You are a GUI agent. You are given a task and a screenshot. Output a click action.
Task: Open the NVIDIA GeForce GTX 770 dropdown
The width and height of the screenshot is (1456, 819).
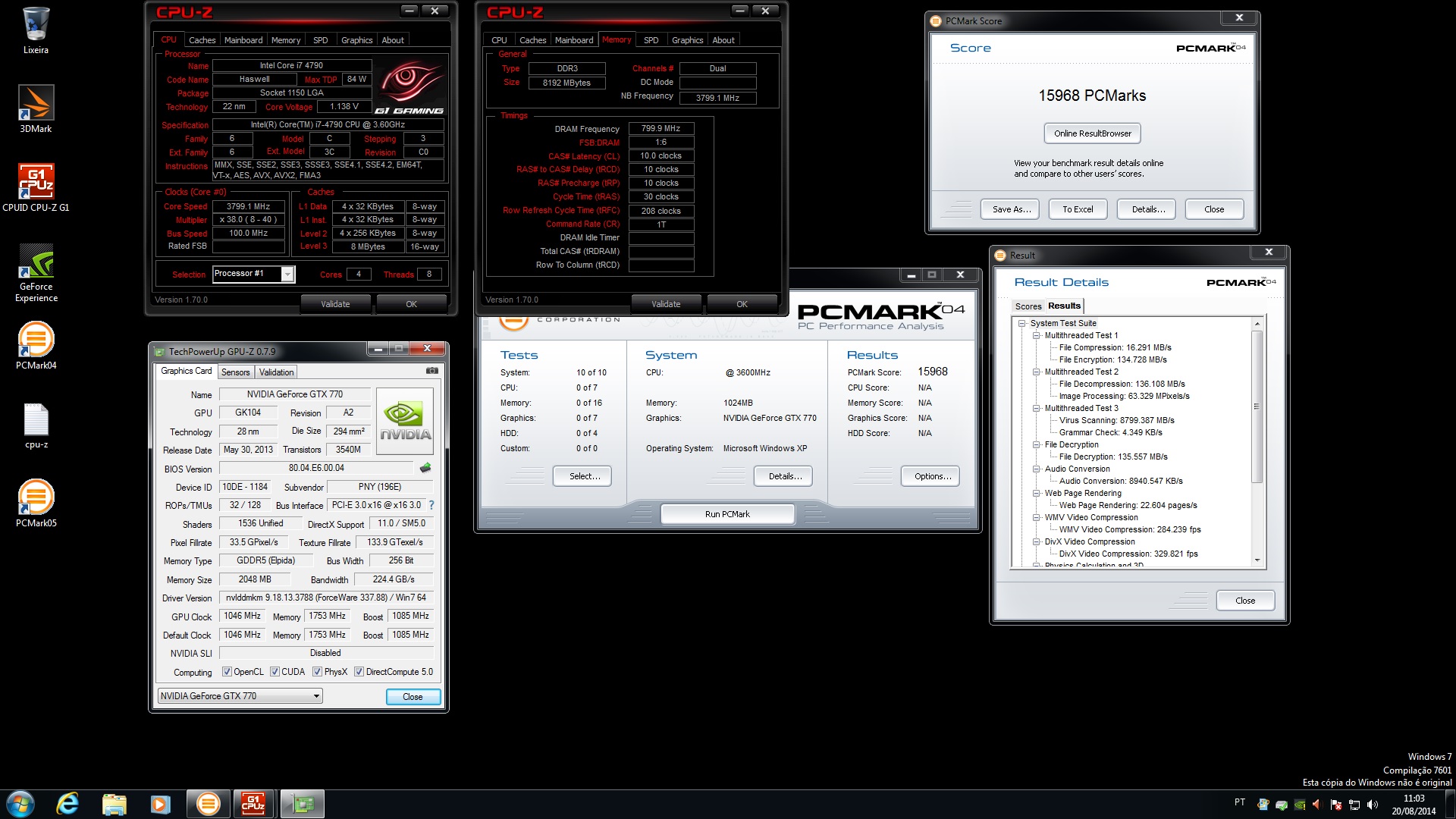pyautogui.click(x=240, y=696)
